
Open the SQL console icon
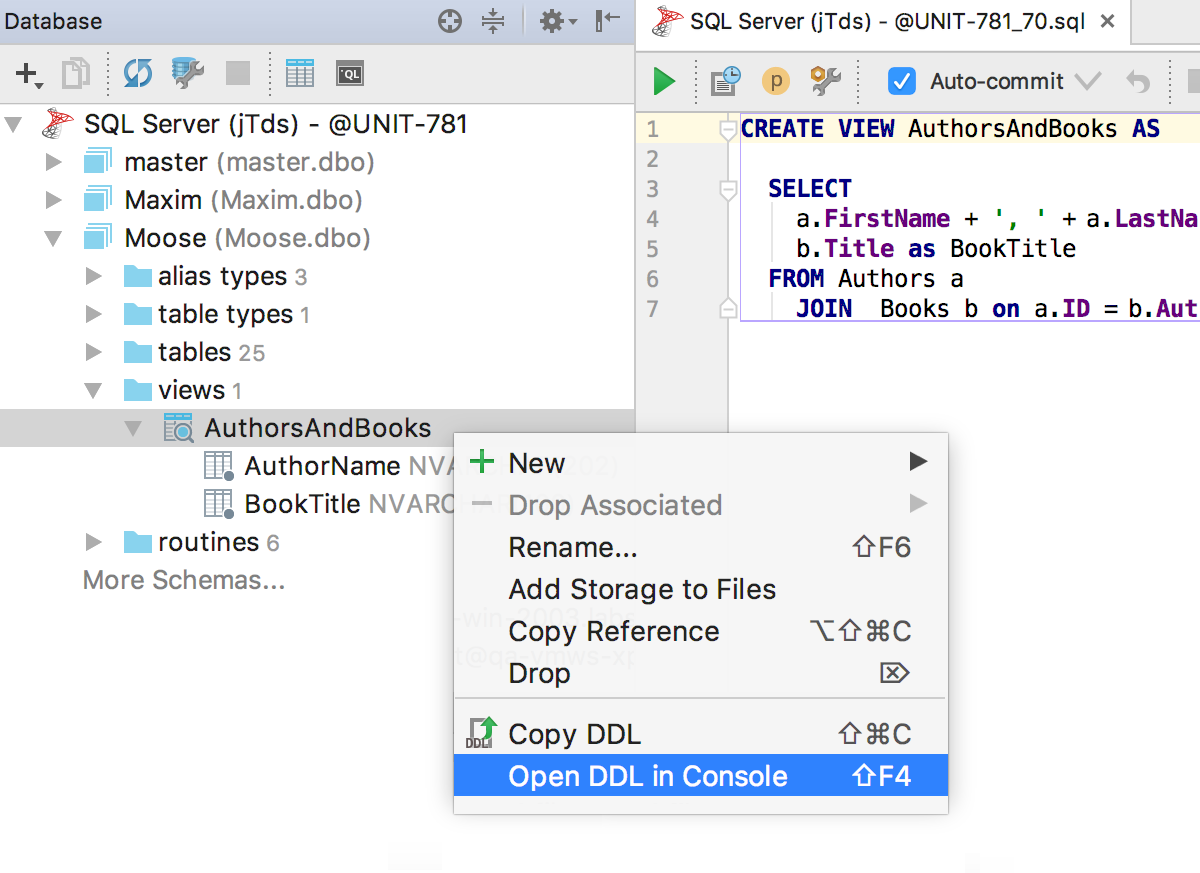(350, 73)
